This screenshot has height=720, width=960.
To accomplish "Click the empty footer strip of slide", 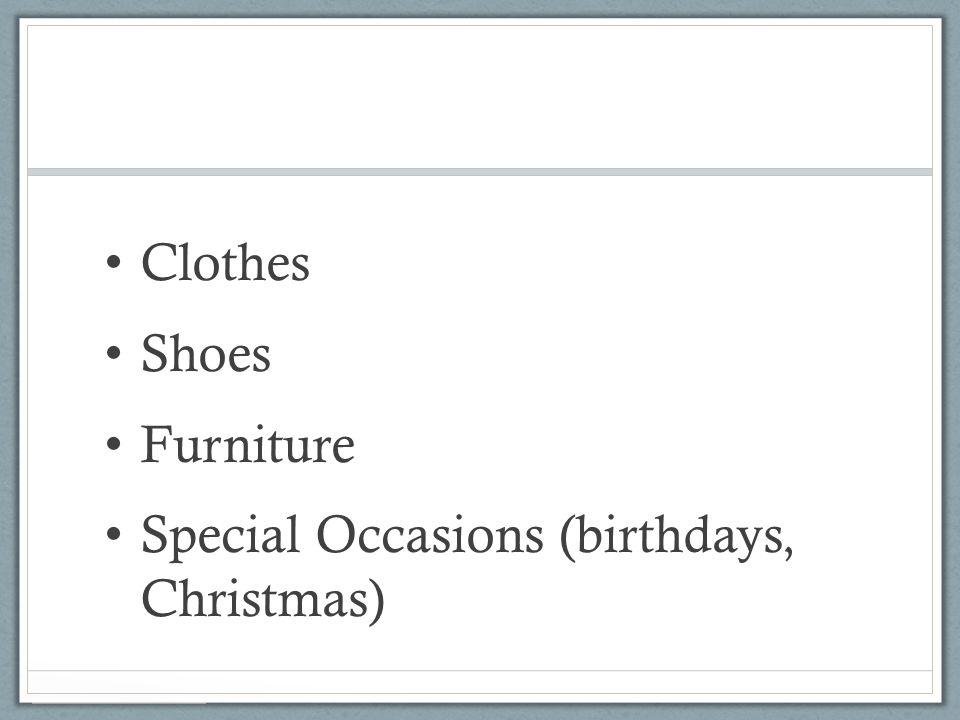I will 480,682.
